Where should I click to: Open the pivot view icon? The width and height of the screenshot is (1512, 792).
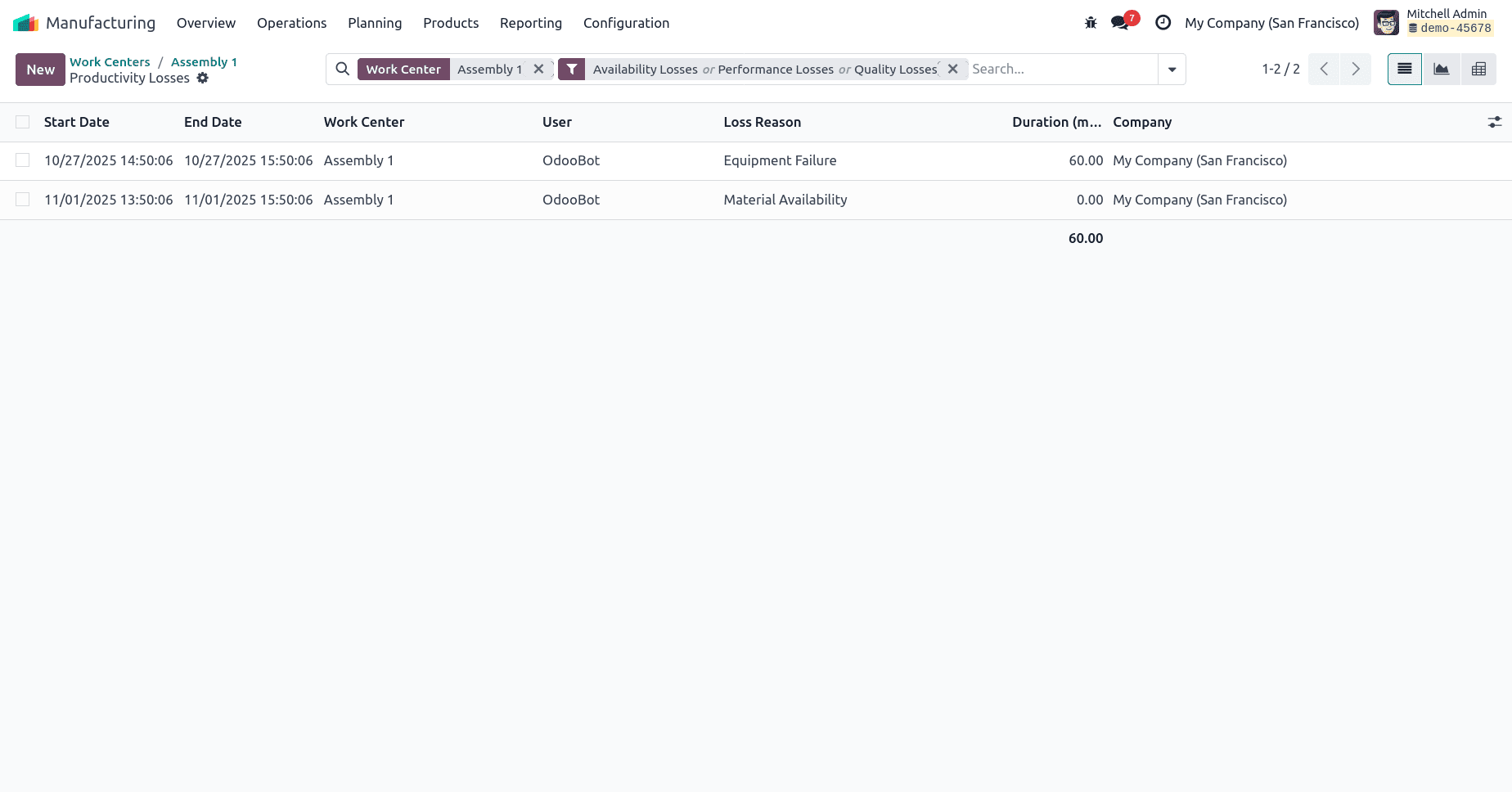pyautogui.click(x=1478, y=69)
